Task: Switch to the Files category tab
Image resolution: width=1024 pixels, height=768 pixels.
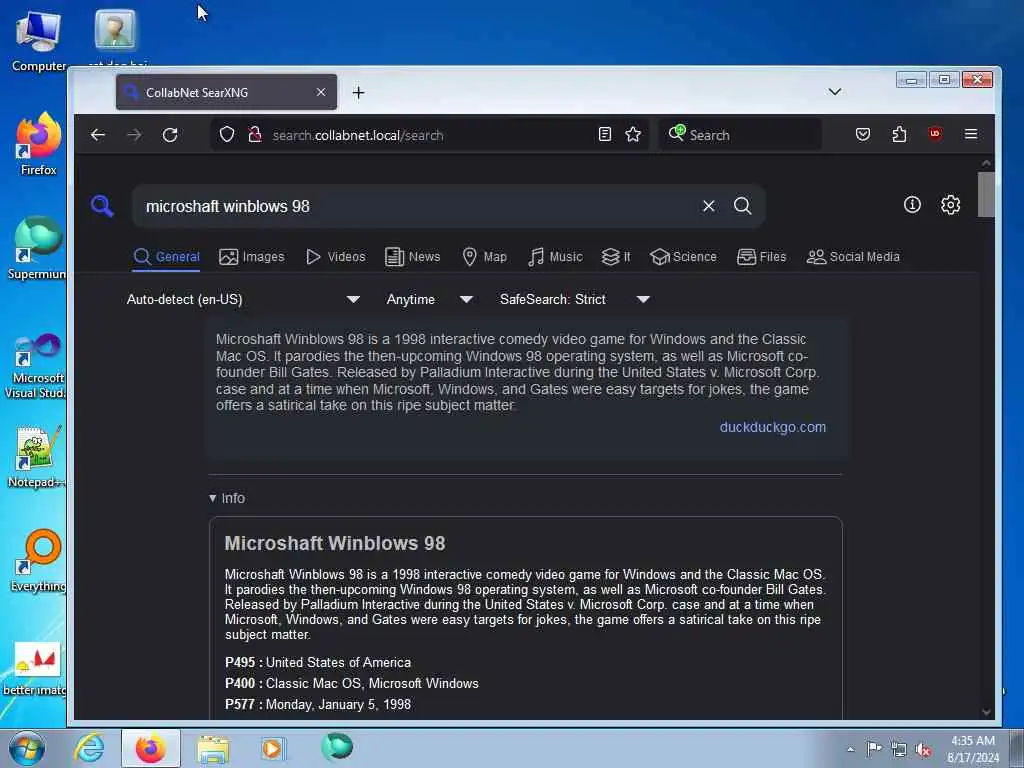Action: click(x=761, y=257)
